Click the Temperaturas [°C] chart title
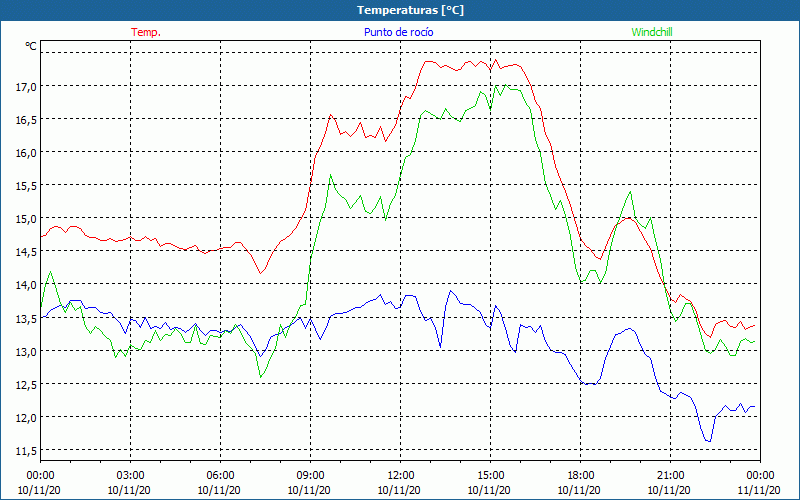 (410, 10)
